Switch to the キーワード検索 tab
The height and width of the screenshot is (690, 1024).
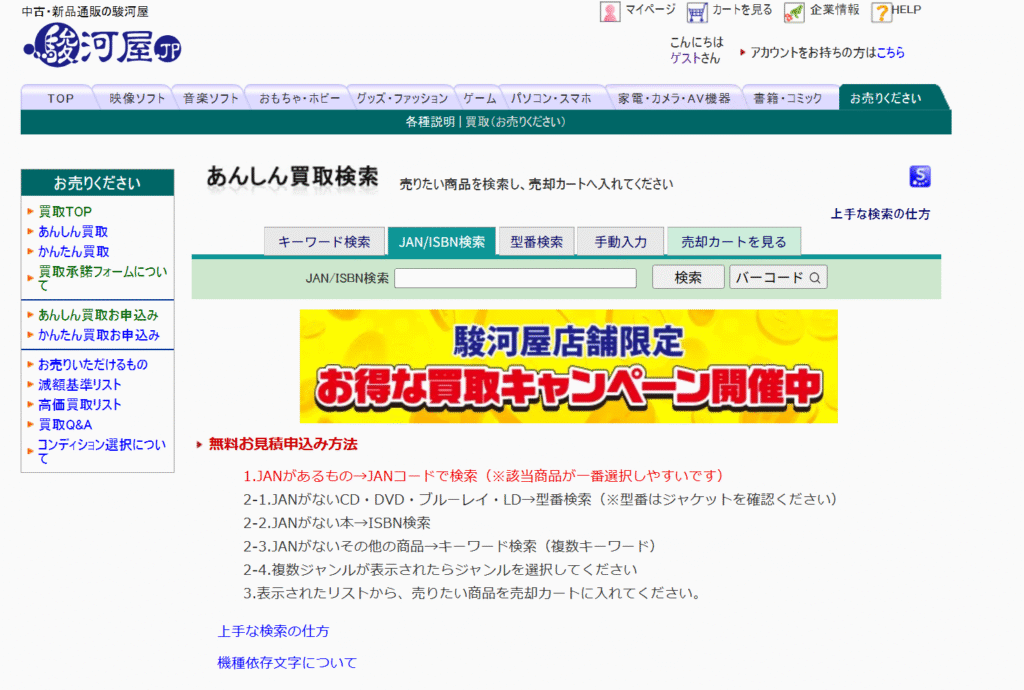point(324,242)
